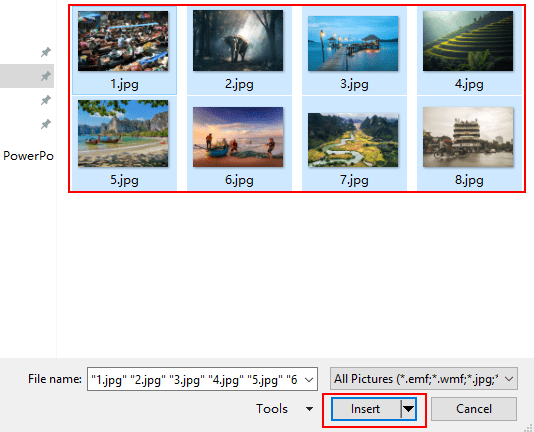Image resolution: width=534 pixels, height=432 pixels.
Task: Expand the Tools dropdown arrow
Action: click(x=309, y=409)
